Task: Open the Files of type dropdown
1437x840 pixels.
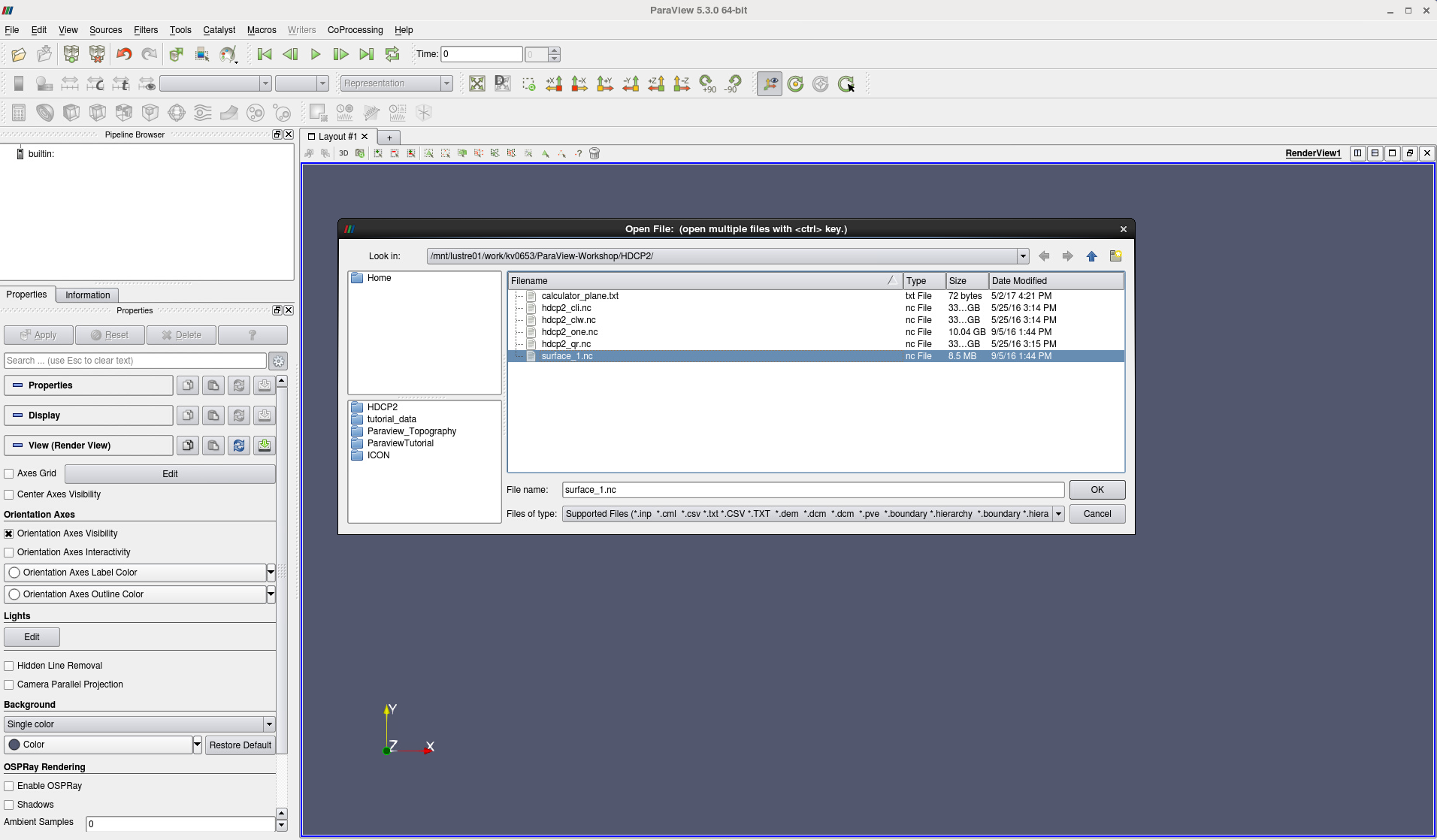Action: 1058,514
